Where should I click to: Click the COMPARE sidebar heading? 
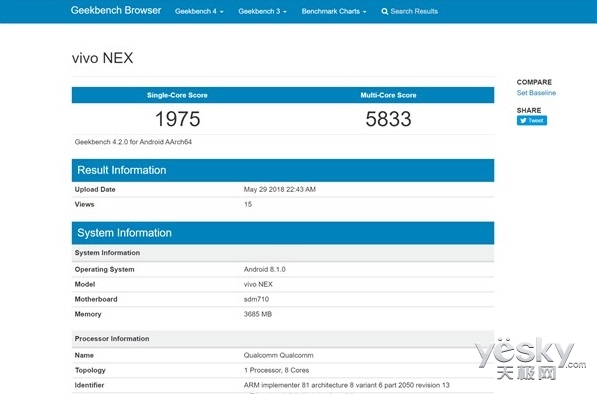[534, 82]
